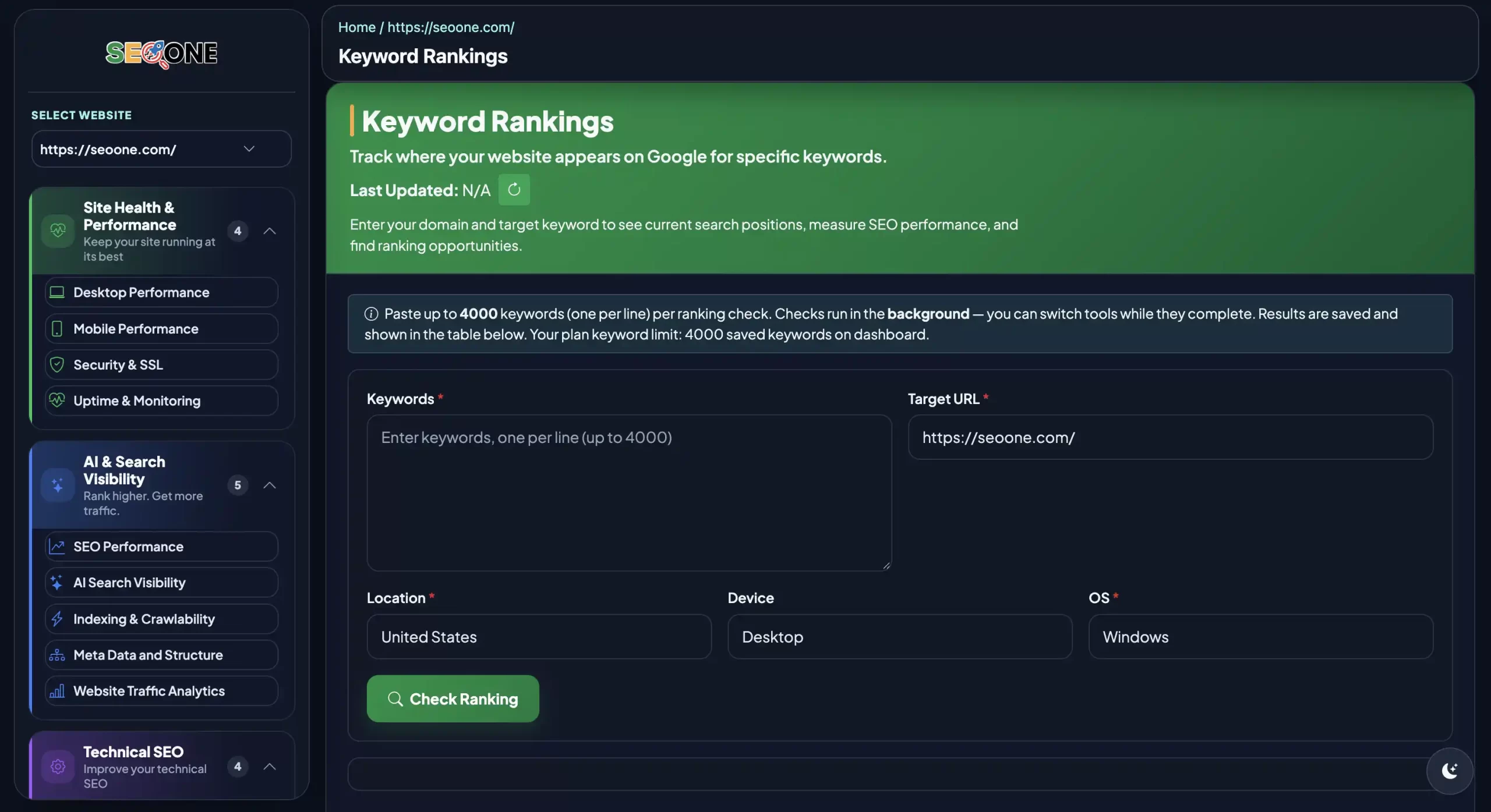Click the refresh icon beside Last Updated

tap(514, 189)
